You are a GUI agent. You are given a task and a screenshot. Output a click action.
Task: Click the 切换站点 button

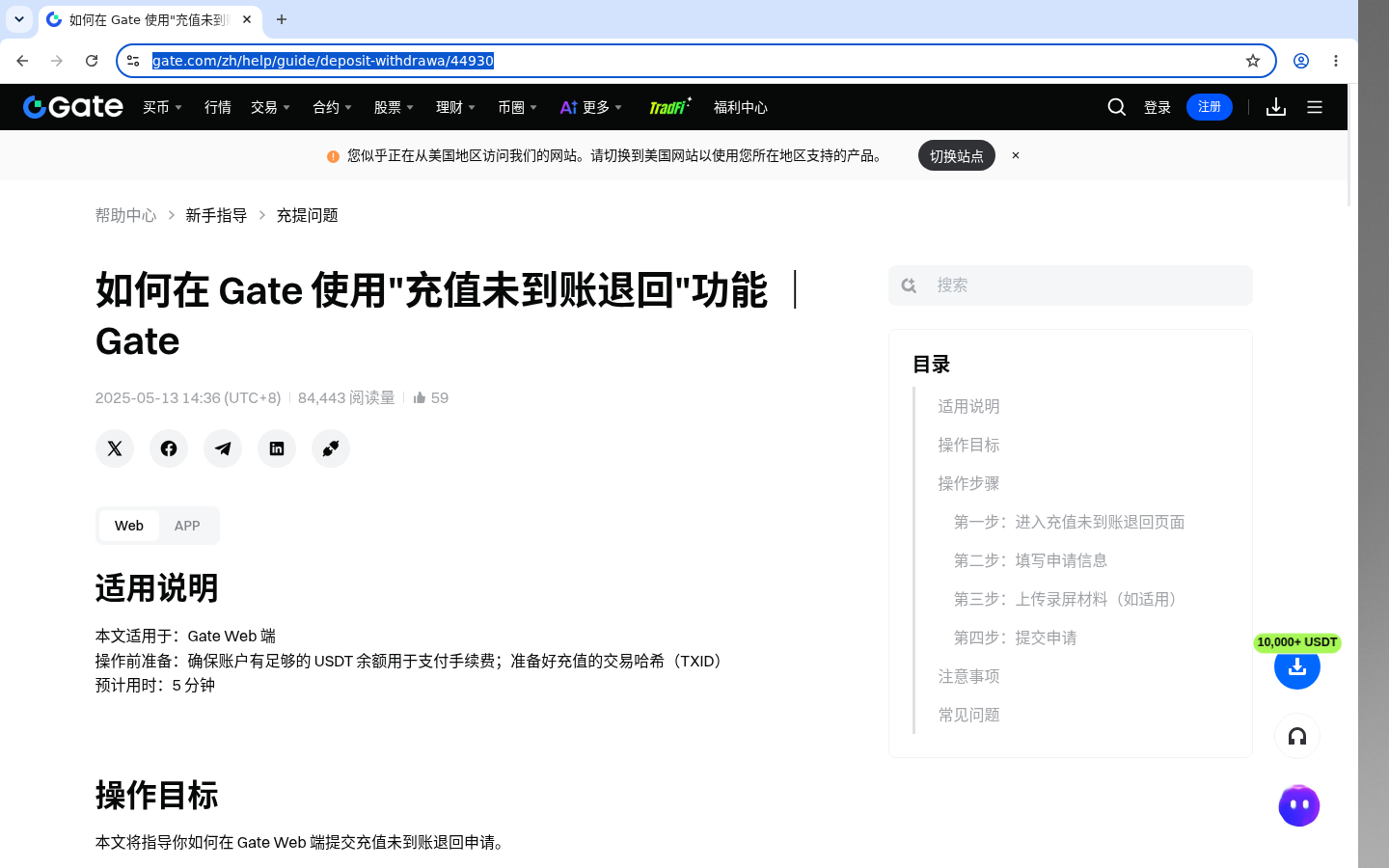[957, 155]
